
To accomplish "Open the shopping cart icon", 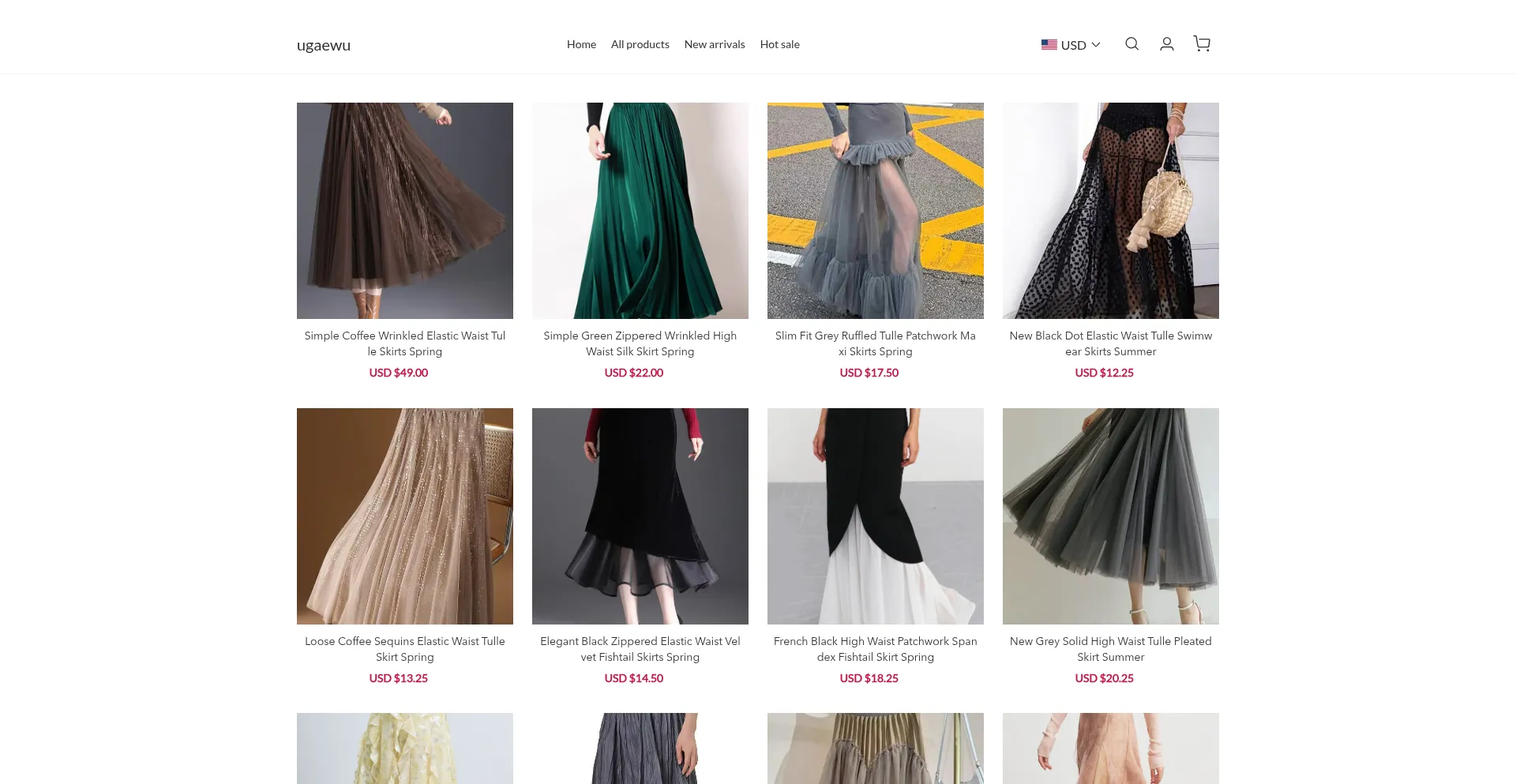I will point(1202,44).
